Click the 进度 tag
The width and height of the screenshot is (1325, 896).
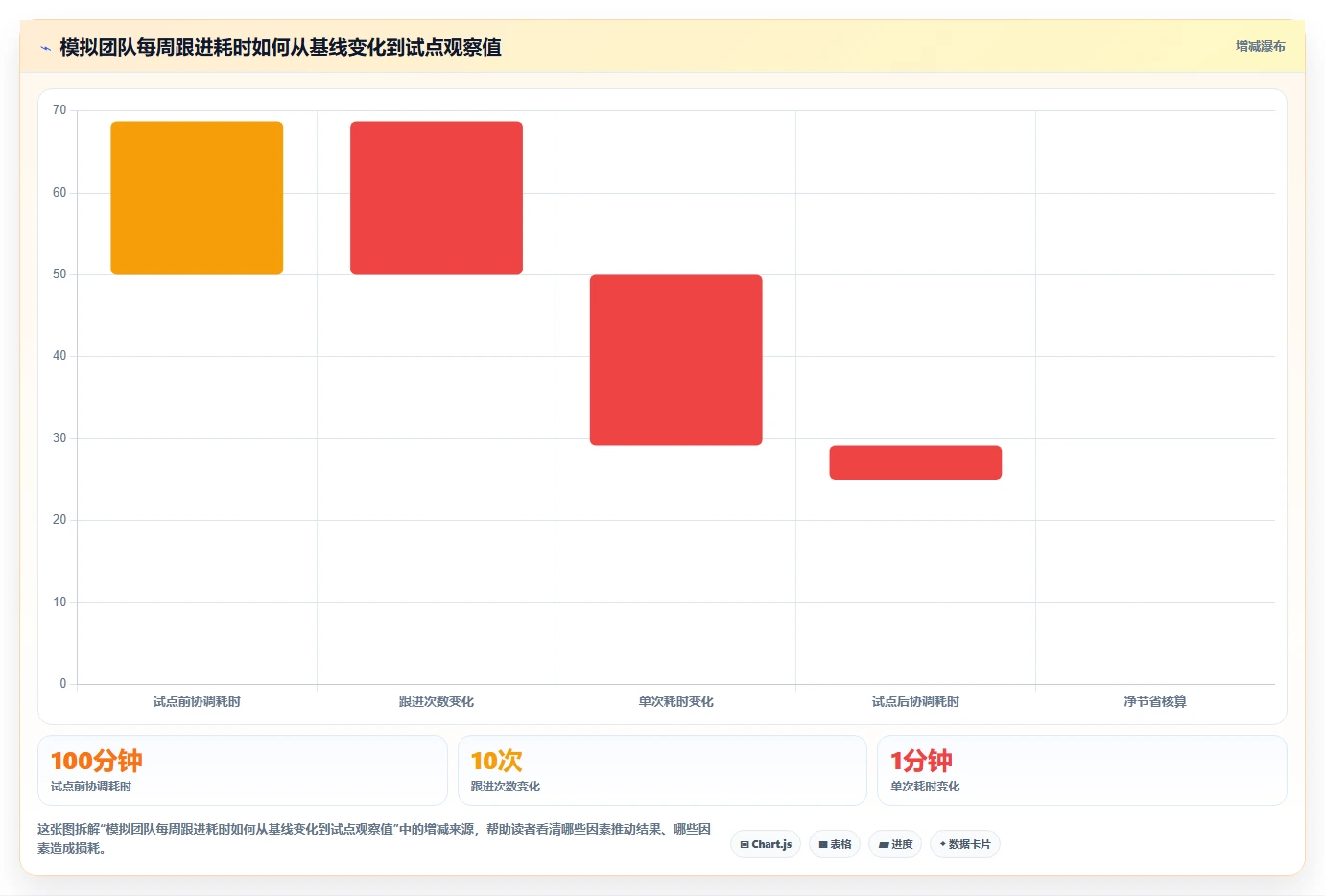tap(895, 844)
